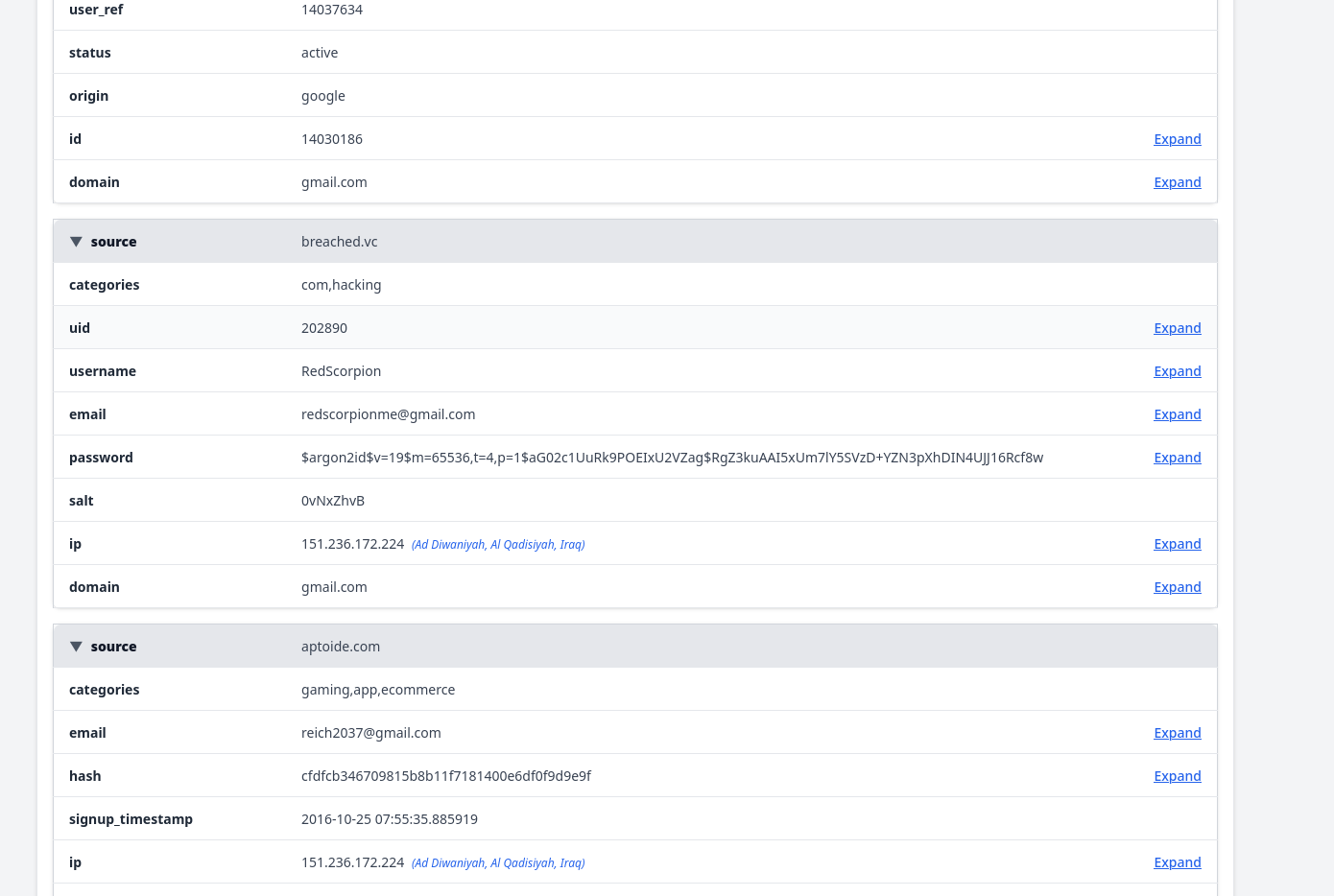Expand the reich2037@gmail.com email row
The width and height of the screenshot is (1334, 896).
[1177, 733]
